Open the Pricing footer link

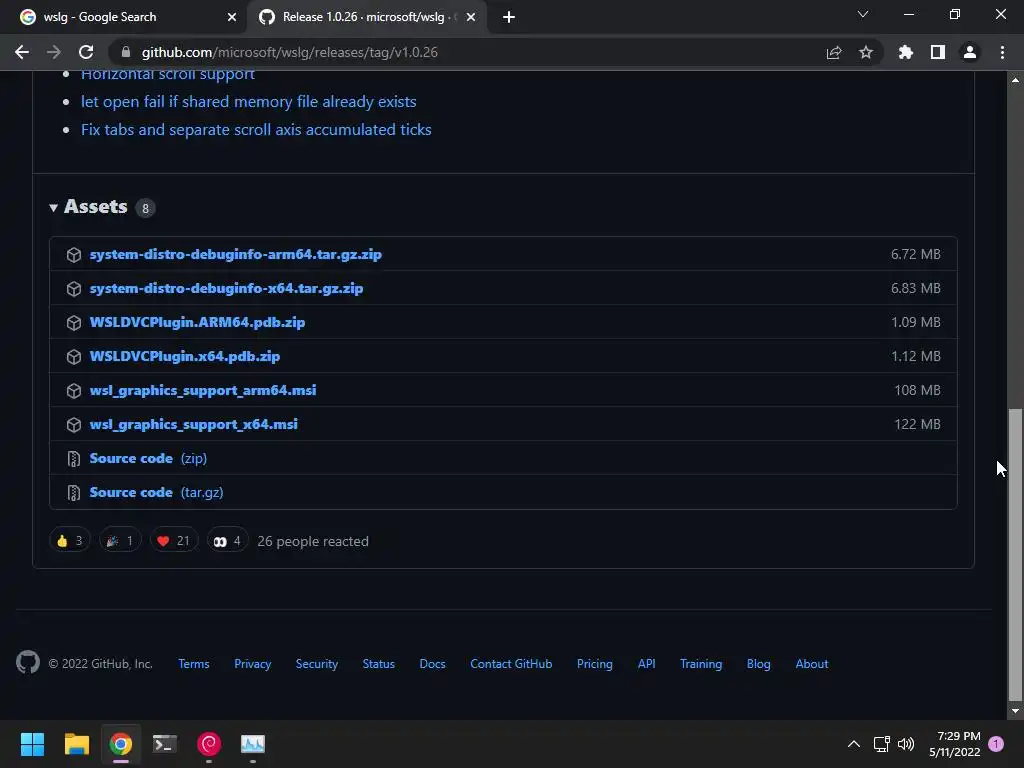[x=595, y=664]
